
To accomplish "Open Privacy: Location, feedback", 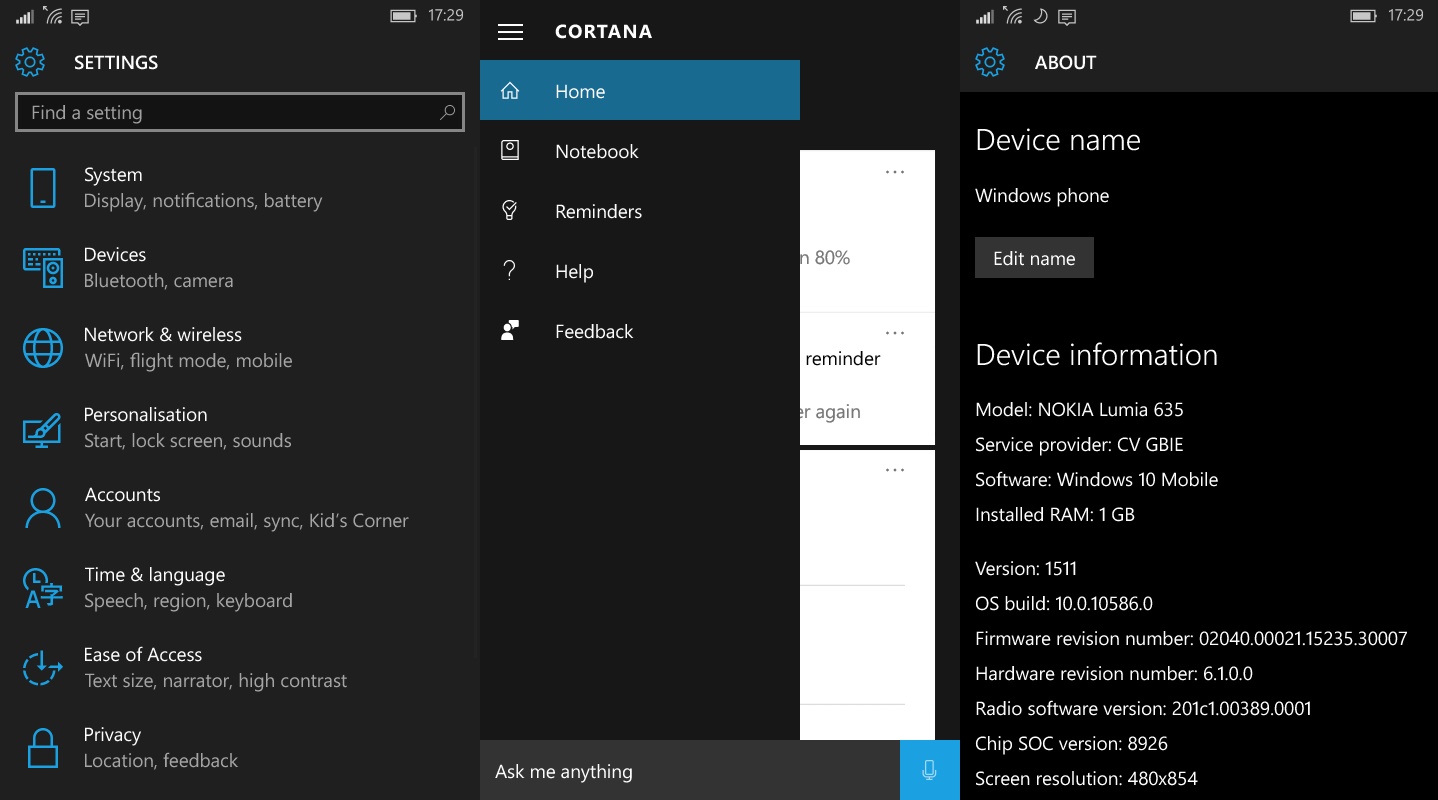I will 240,748.
